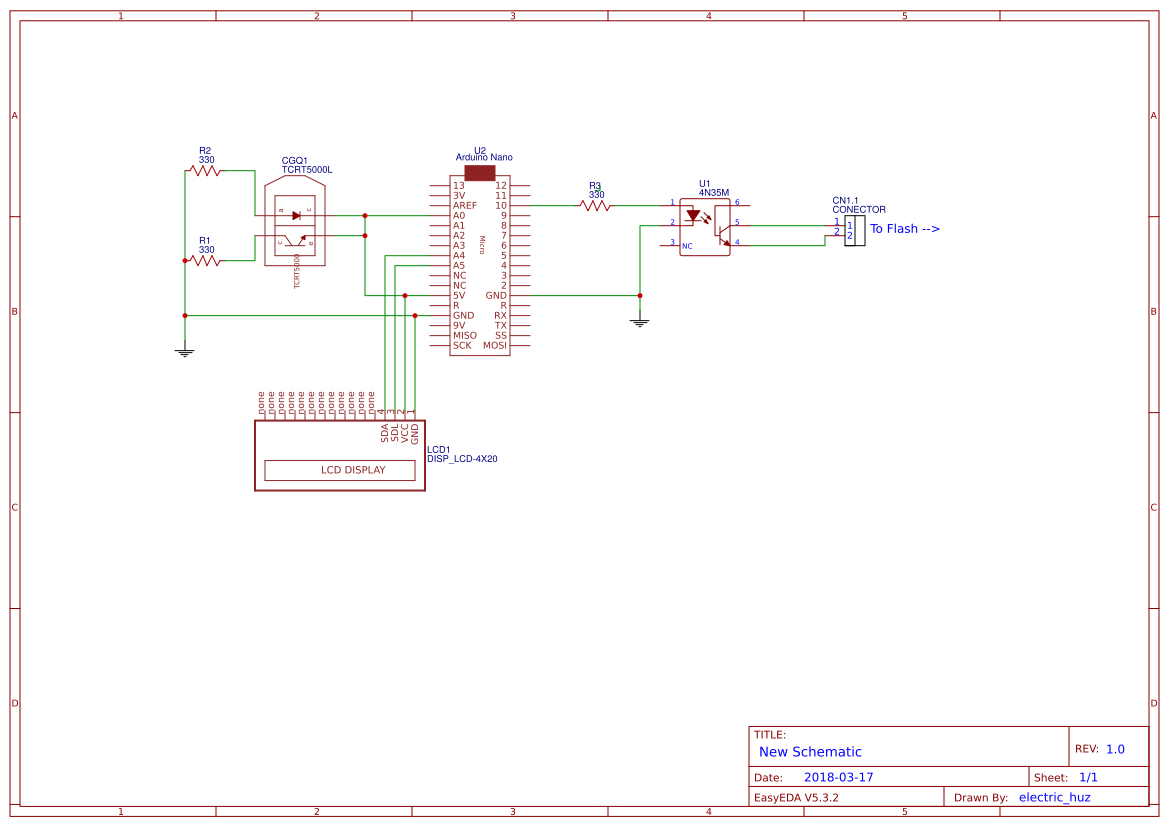The image size is (1169, 827).
Task: Click the DISP_LCD-4X20 part name label
Action: (x=462, y=459)
